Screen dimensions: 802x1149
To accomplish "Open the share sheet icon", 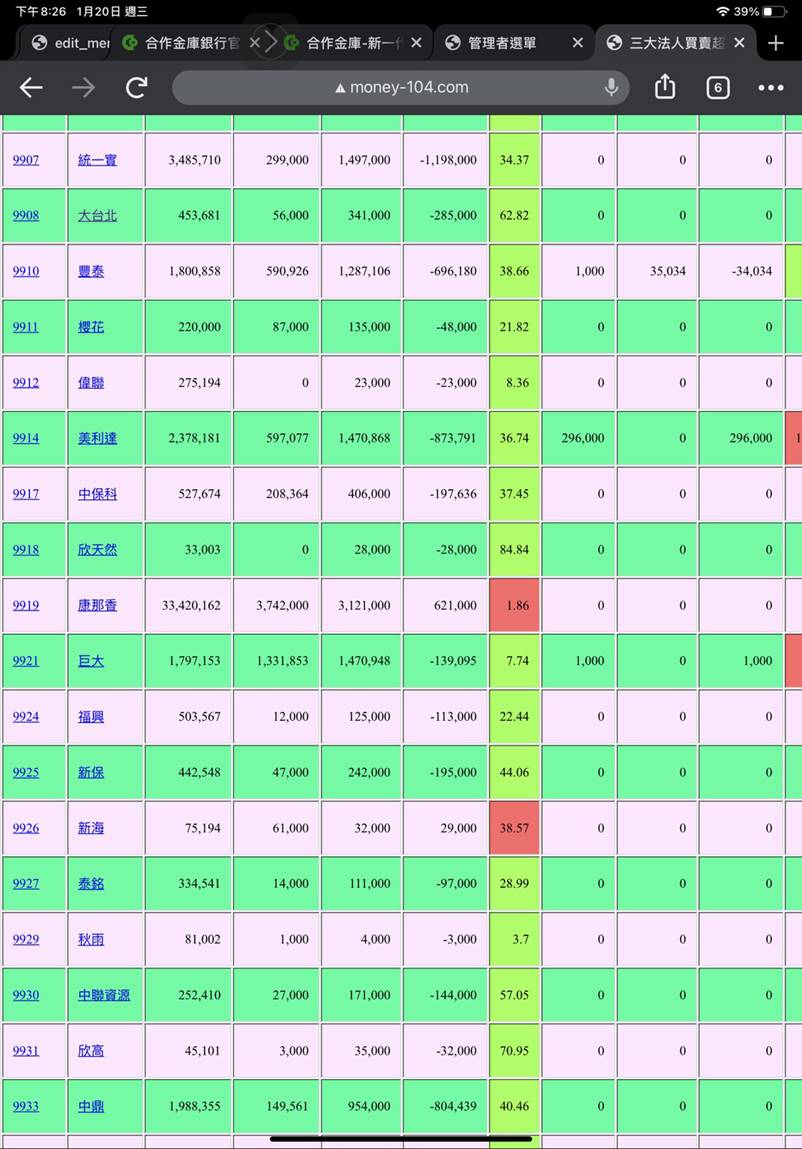I will click(x=665, y=88).
